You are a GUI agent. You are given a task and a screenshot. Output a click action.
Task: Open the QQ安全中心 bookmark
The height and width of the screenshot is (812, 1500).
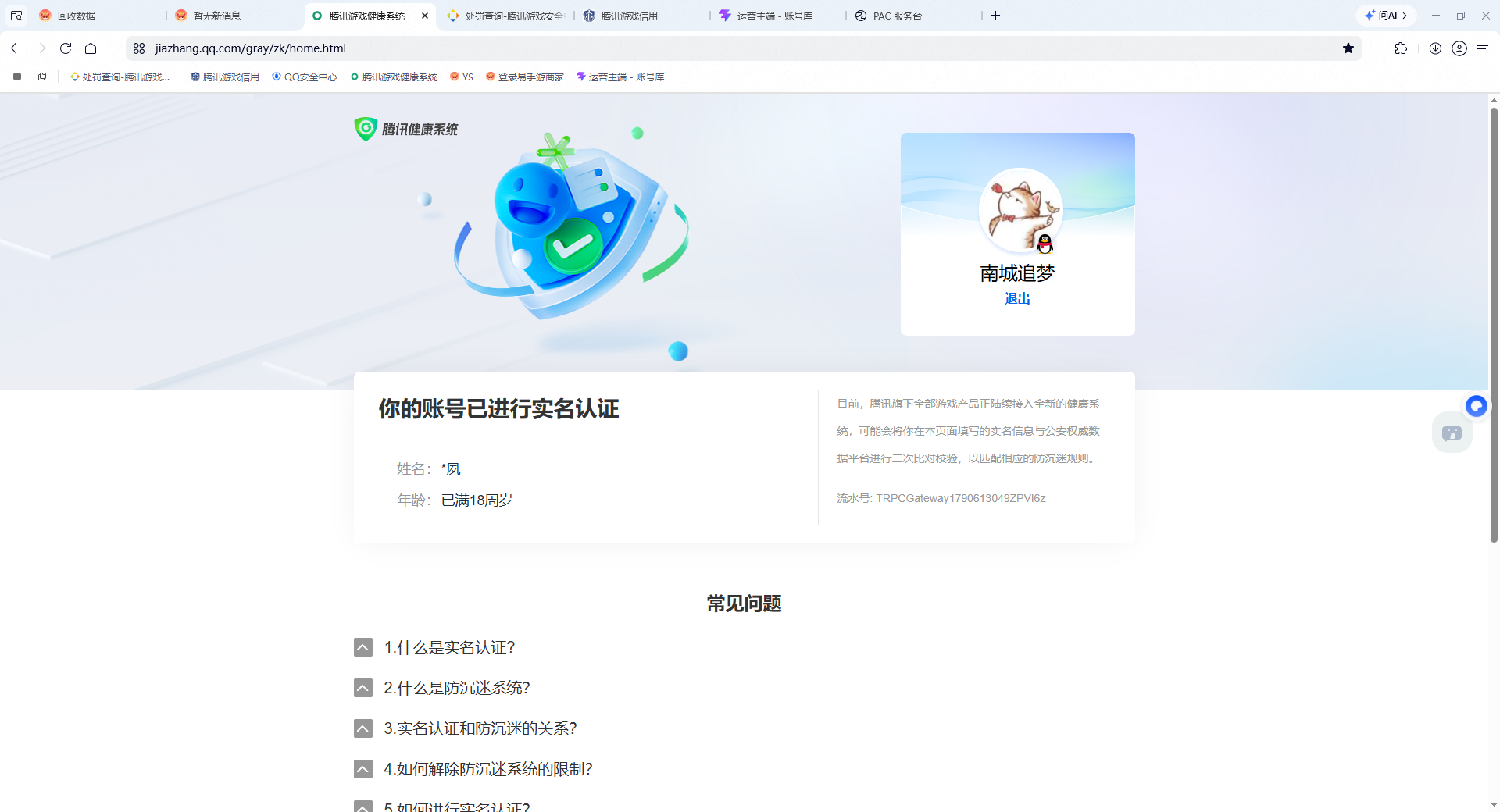pos(304,77)
